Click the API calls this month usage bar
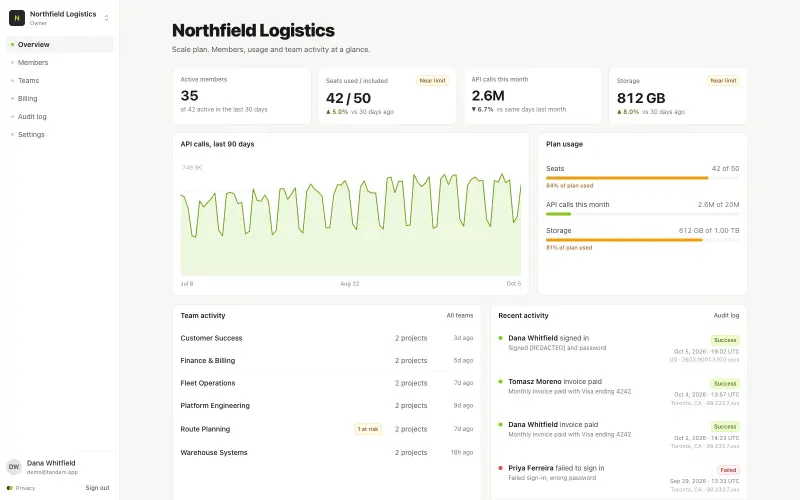This screenshot has height=500, width=800. coord(642,214)
